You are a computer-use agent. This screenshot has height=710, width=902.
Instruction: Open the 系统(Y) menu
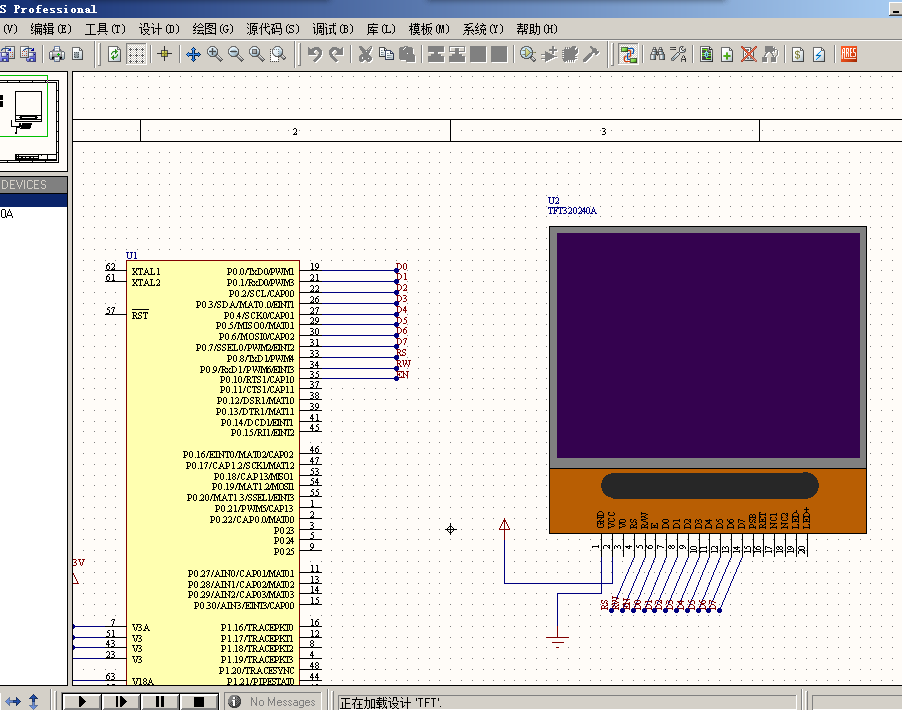(x=483, y=29)
